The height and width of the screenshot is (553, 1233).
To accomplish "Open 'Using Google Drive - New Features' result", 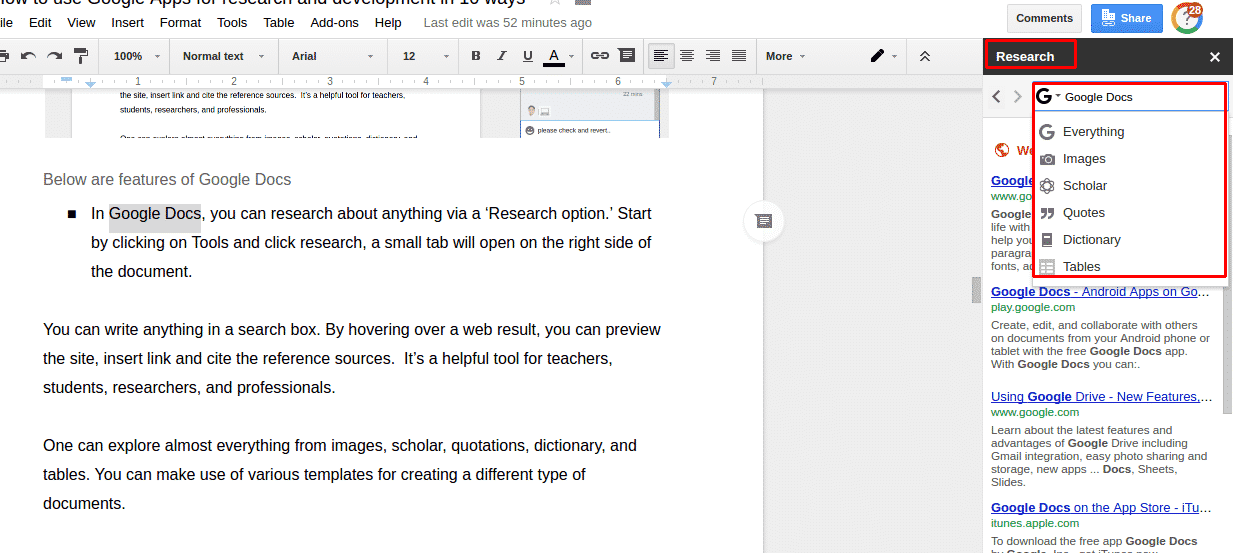I will click(x=1099, y=397).
